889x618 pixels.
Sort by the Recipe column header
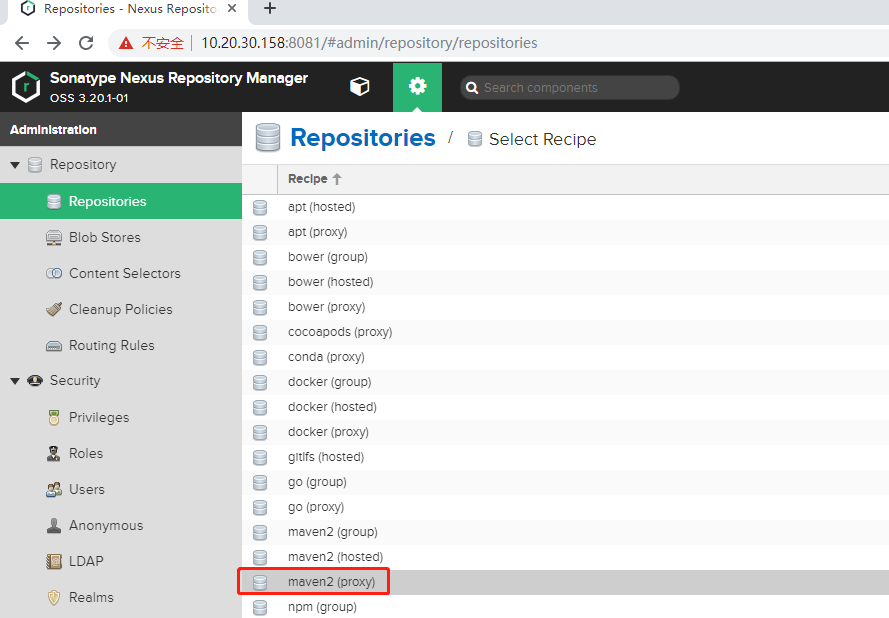(x=315, y=179)
